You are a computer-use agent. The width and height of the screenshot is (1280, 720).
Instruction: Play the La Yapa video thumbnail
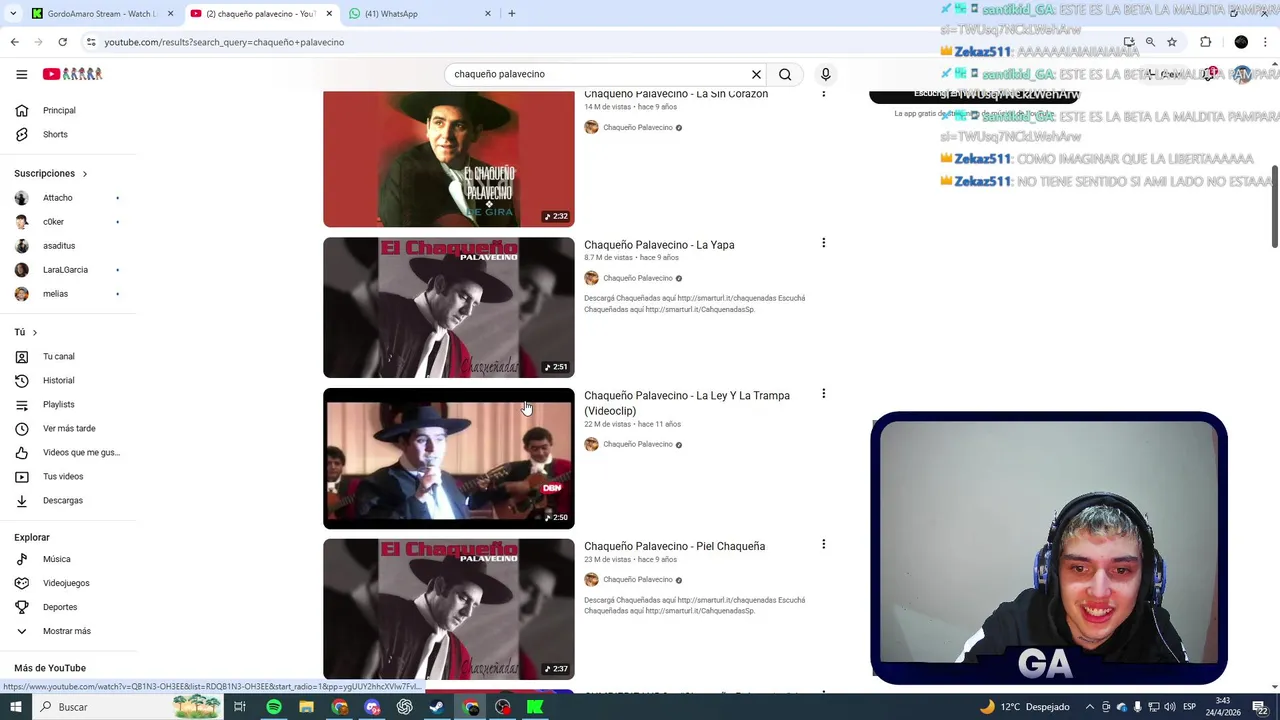pos(449,307)
